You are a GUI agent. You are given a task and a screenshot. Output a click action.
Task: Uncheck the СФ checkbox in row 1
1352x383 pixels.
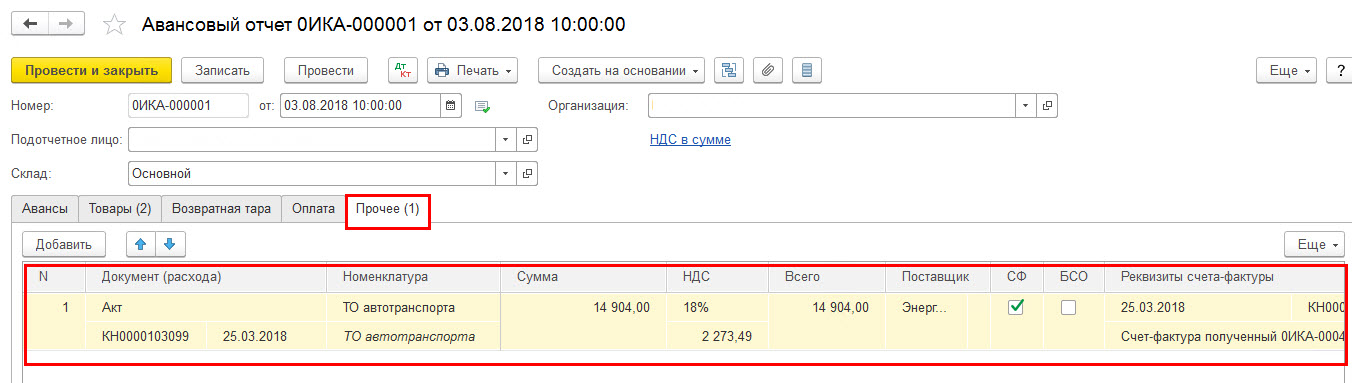pos(1016,308)
